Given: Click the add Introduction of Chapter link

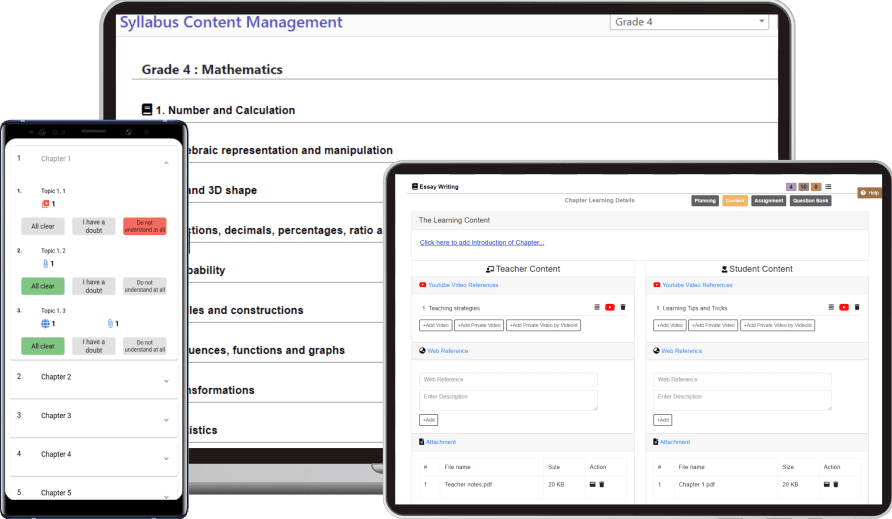Looking at the screenshot, I should [x=481, y=242].
